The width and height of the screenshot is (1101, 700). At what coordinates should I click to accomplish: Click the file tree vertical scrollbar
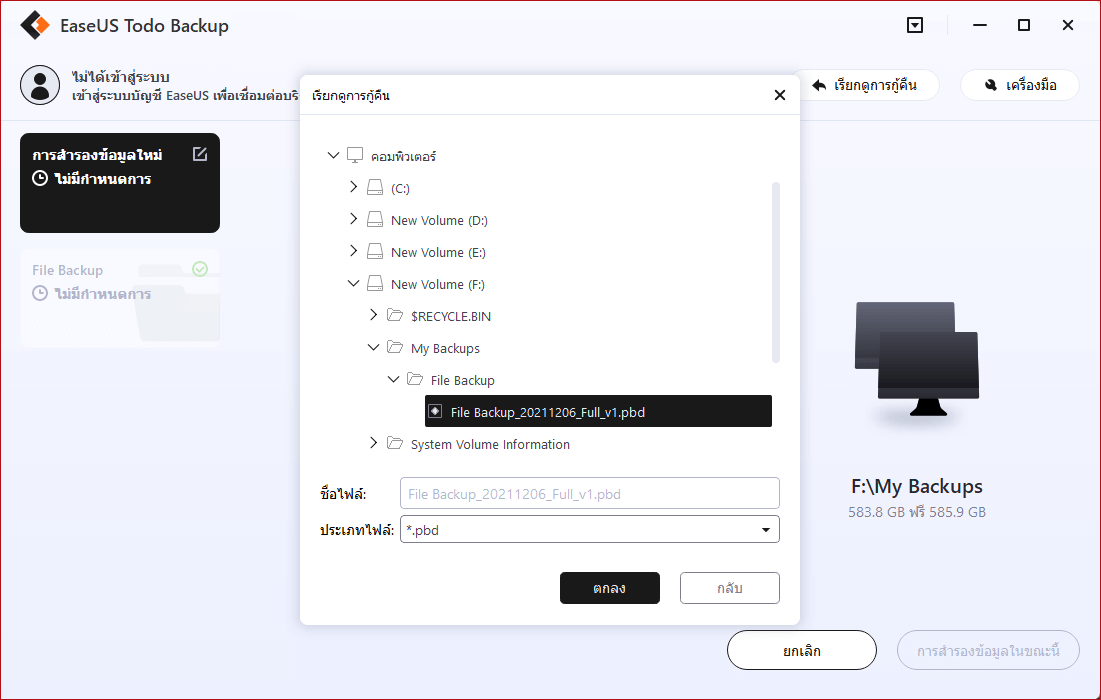[x=776, y=272]
